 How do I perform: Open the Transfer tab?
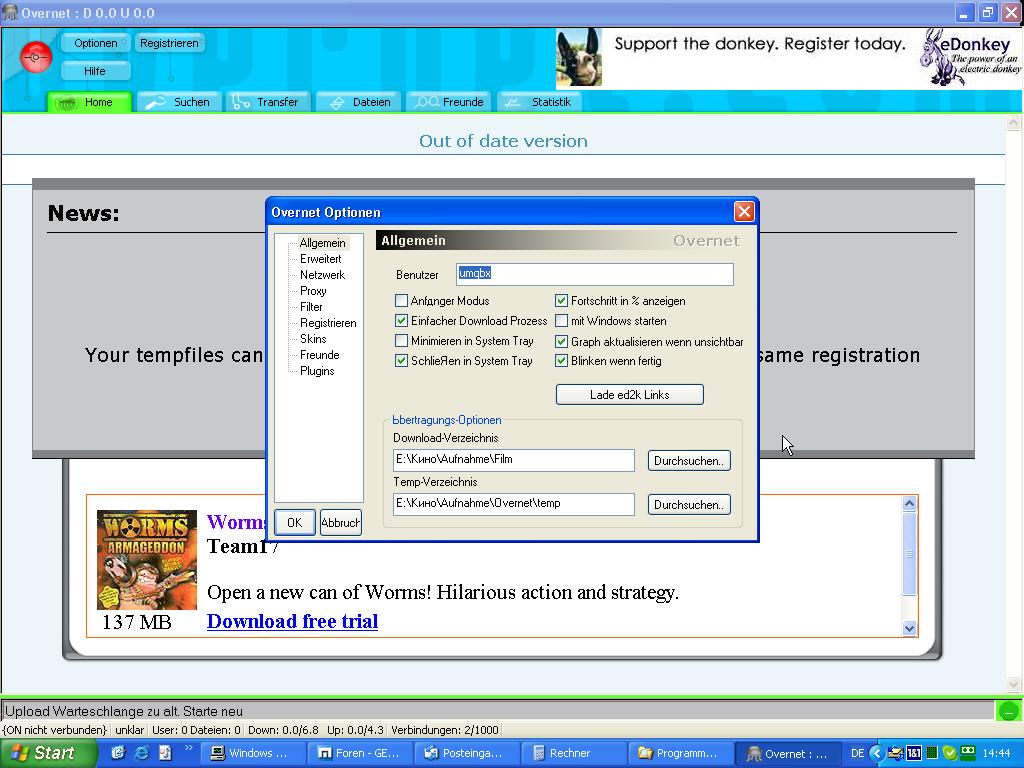[268, 102]
